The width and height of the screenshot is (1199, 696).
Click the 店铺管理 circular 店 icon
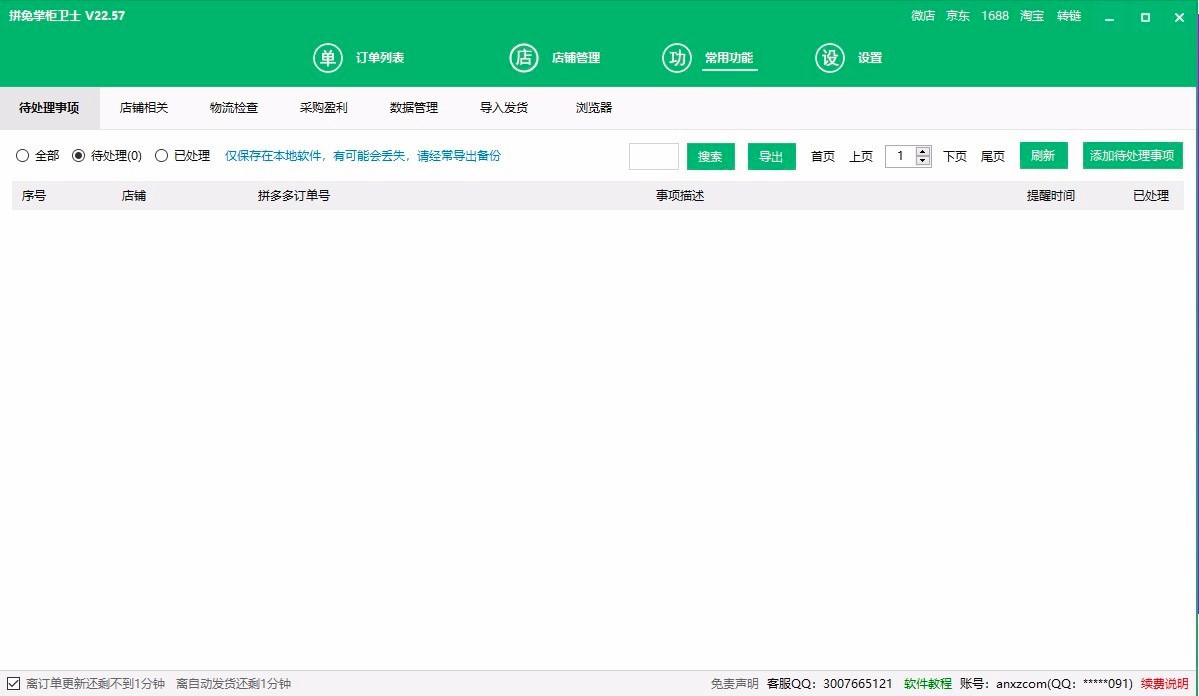[524, 58]
